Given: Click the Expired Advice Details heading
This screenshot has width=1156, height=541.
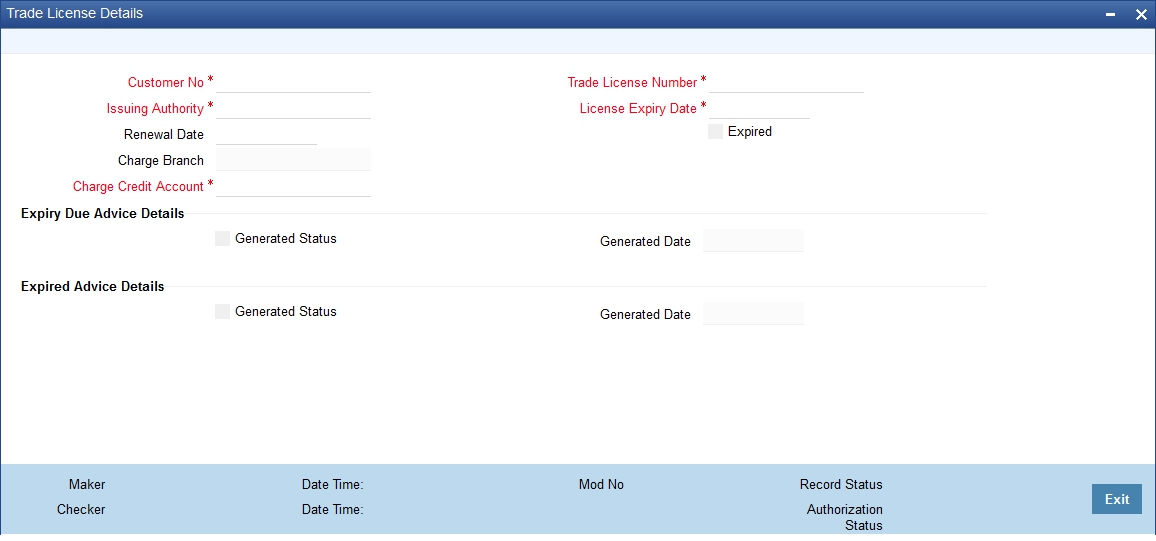Looking at the screenshot, I should [x=93, y=287].
